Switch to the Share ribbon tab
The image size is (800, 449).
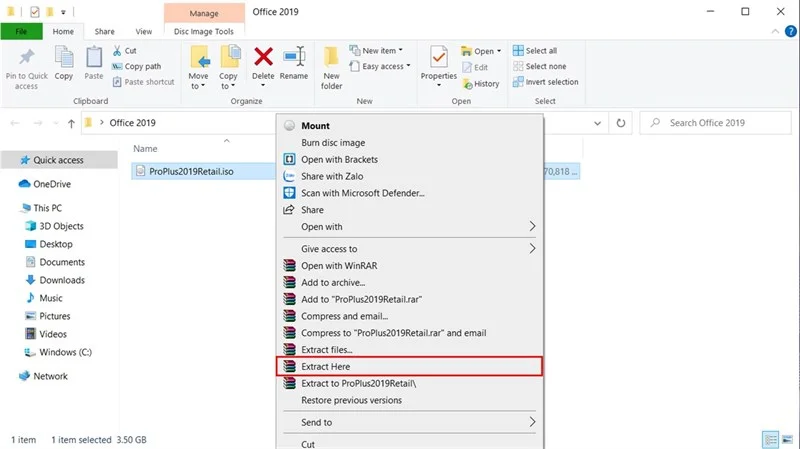pos(104,31)
